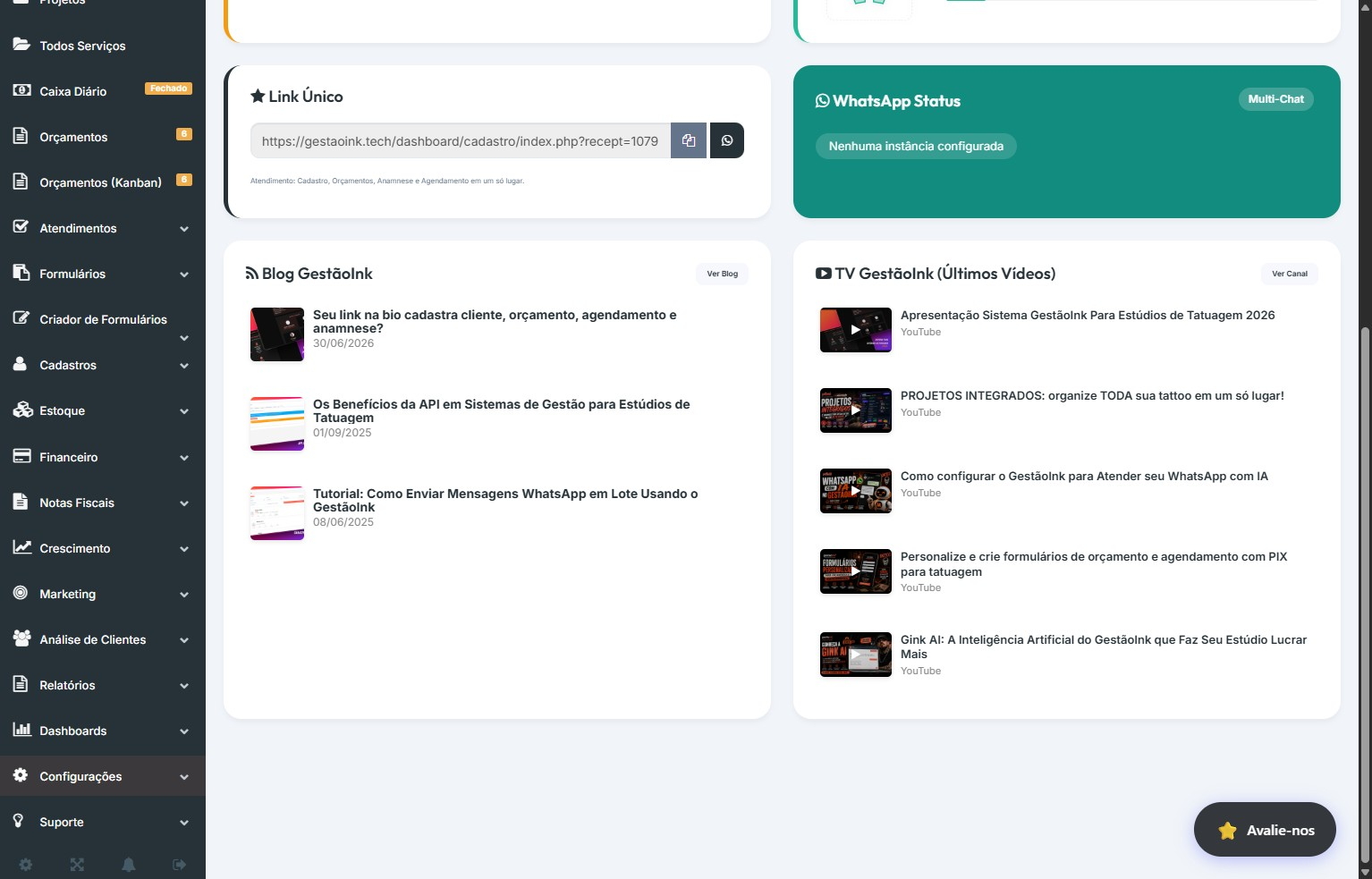
Task: Expand the Relatórios submenu chevron
Action: 184,686
